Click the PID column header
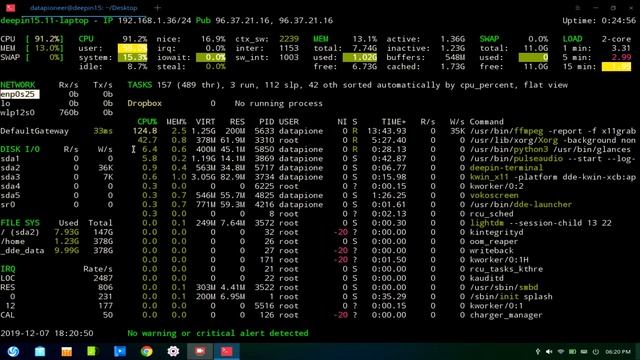 (x=267, y=122)
